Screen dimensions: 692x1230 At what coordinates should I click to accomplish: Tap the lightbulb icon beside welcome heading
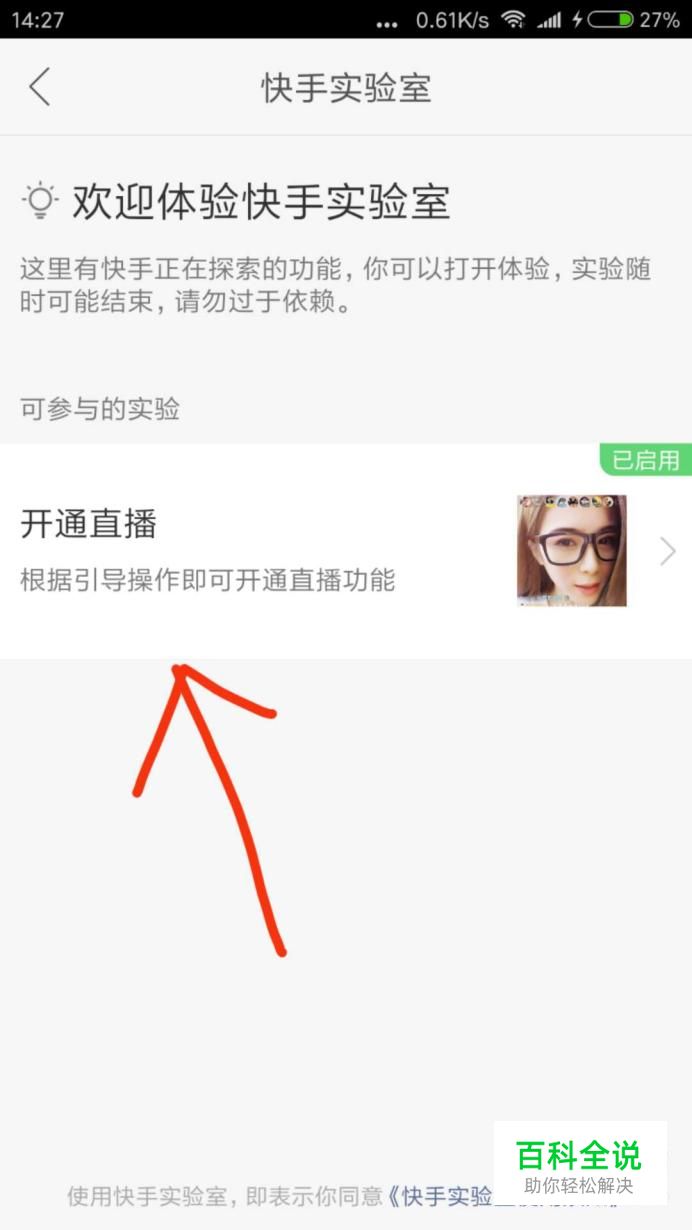pos(40,201)
